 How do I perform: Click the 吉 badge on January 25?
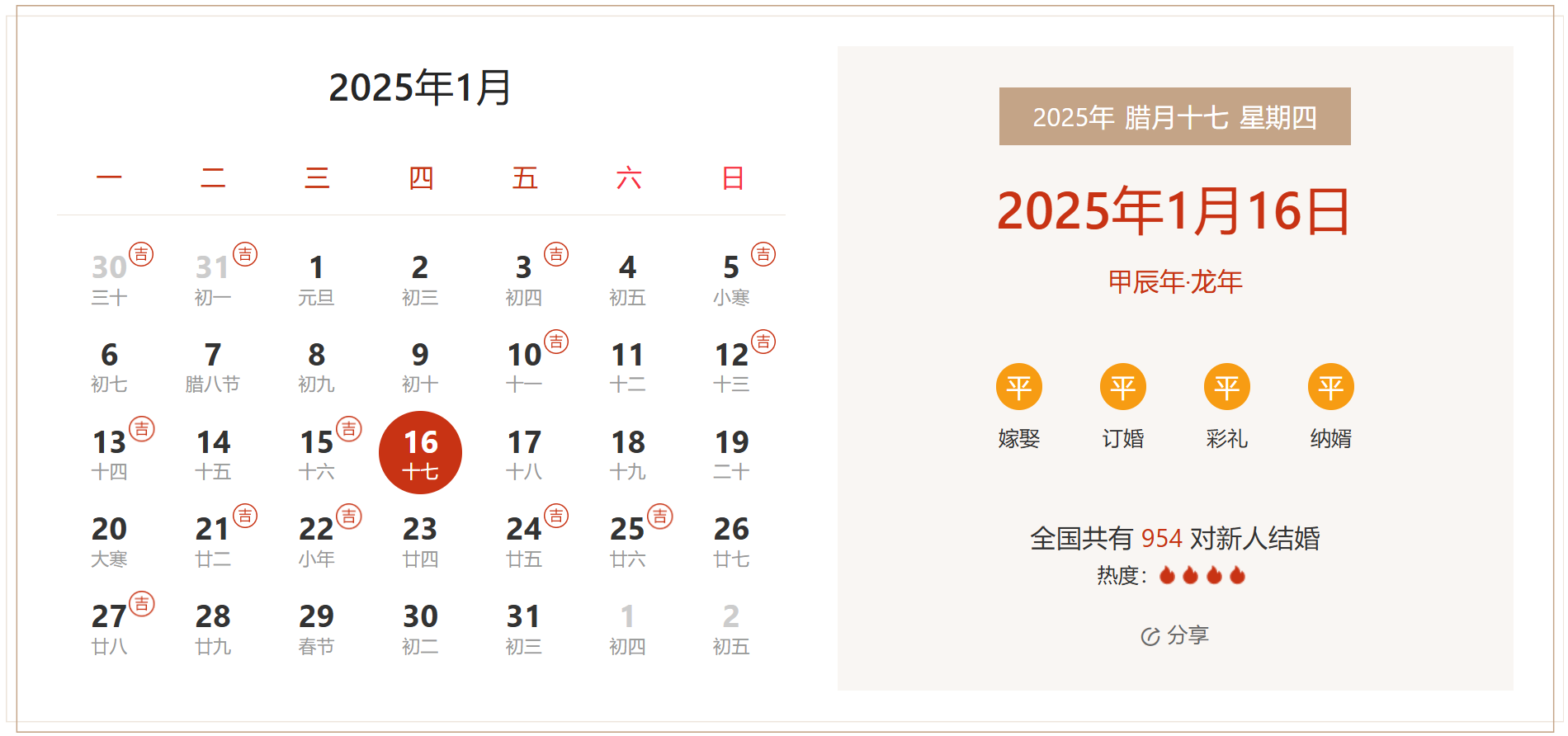click(659, 517)
